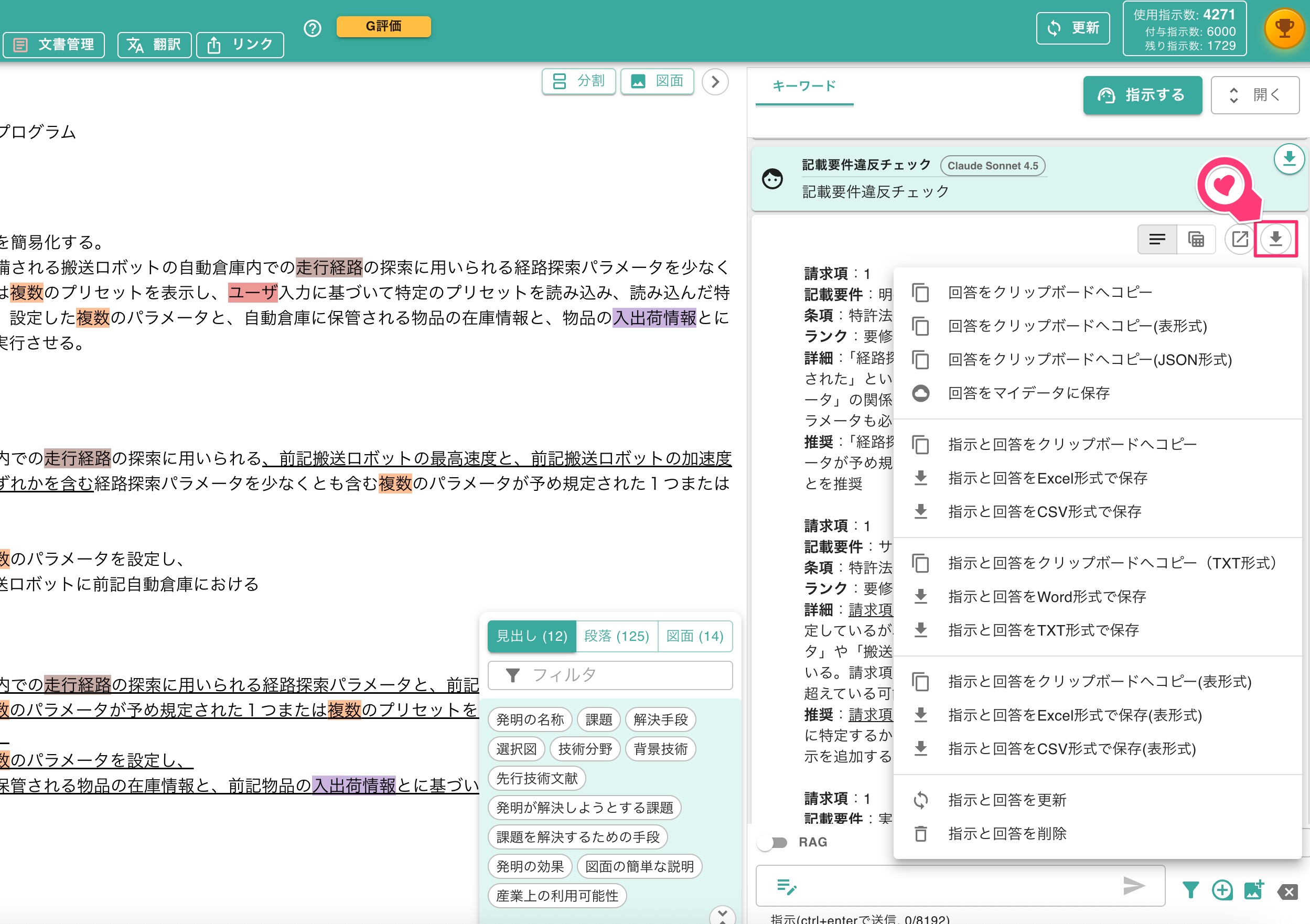Image resolution: width=1310 pixels, height=924 pixels.
Task: Click the Claude Sonnet 4.5 model badge
Action: 993,165
